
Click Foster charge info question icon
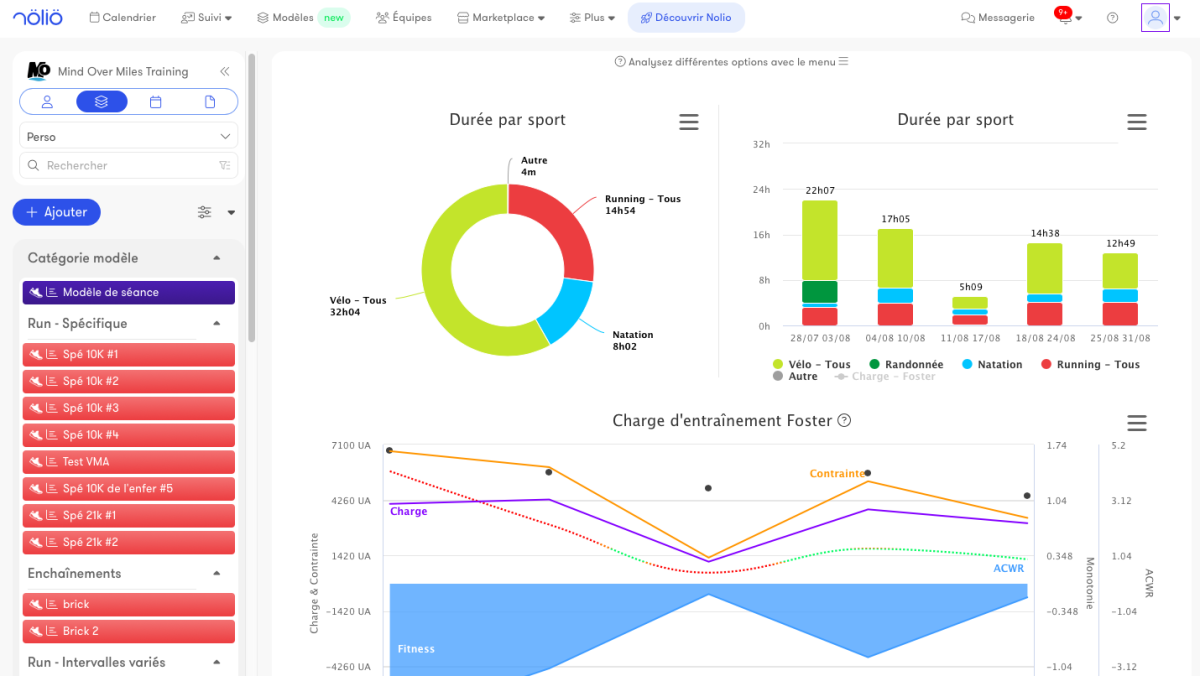844,421
